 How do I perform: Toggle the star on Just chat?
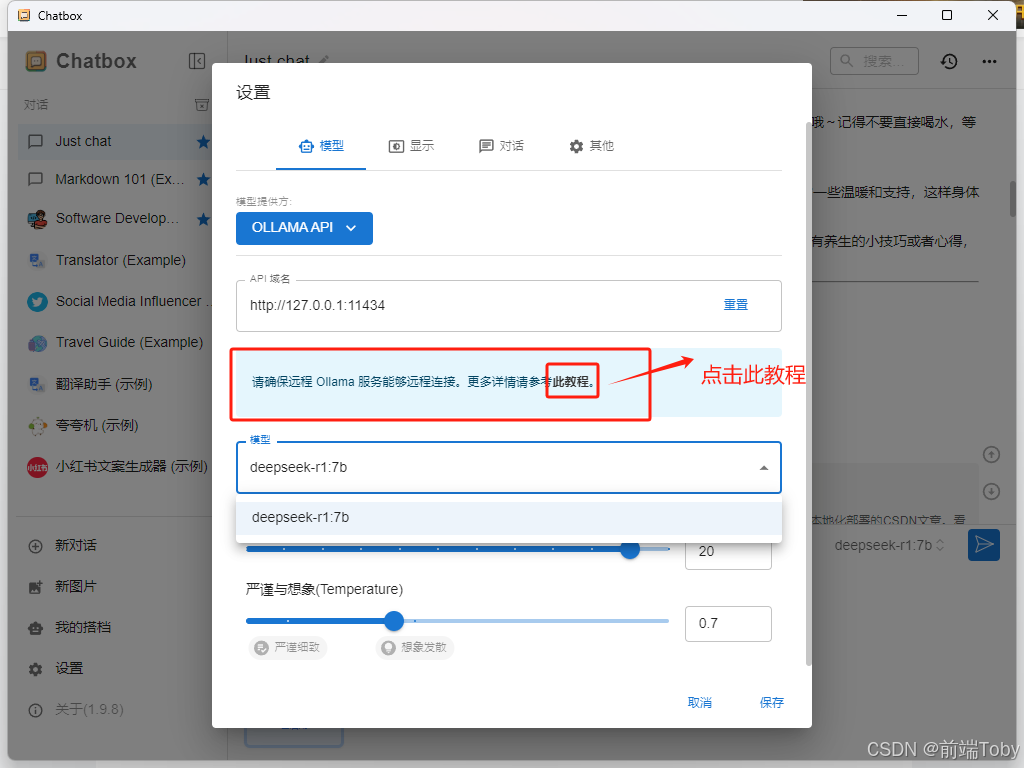pos(203,142)
